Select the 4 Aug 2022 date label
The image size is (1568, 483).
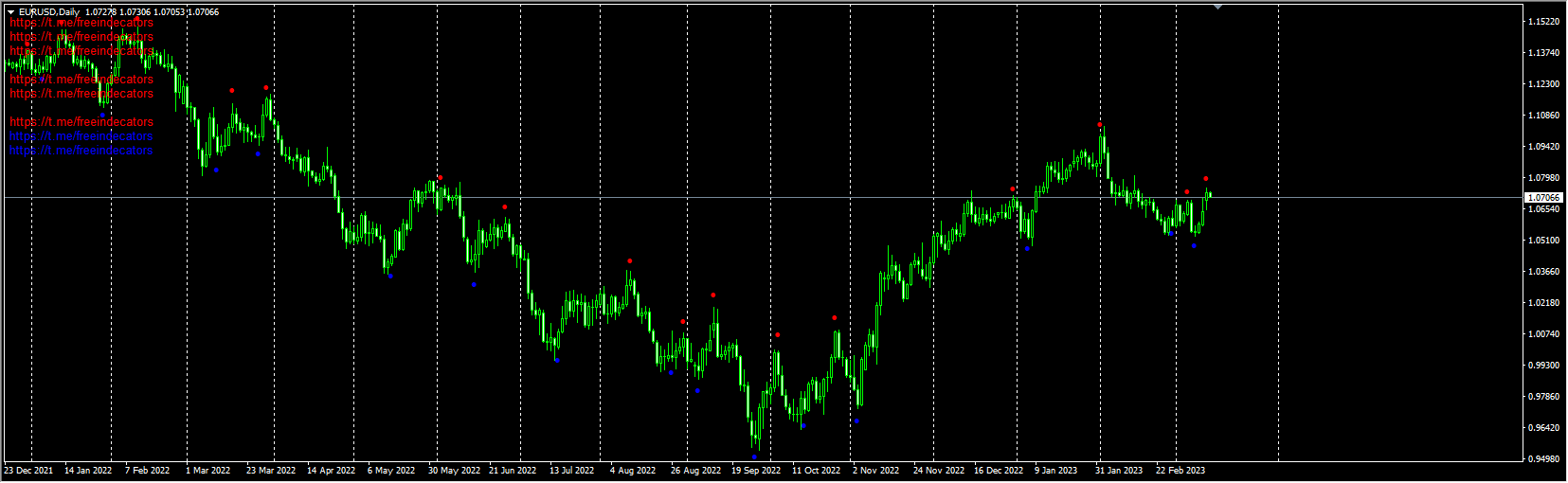pos(633,471)
